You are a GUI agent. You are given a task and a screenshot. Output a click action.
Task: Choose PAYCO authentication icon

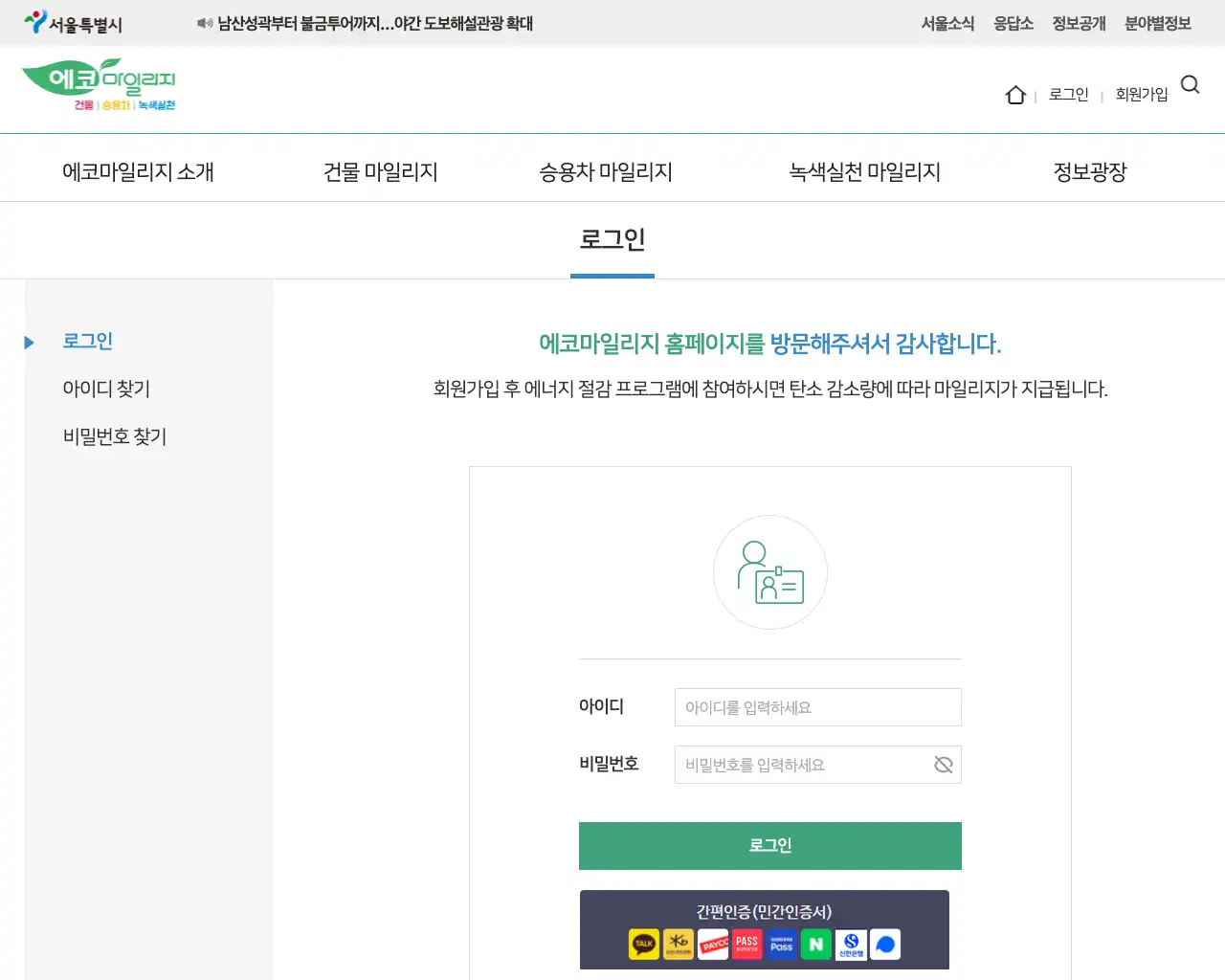(x=713, y=945)
